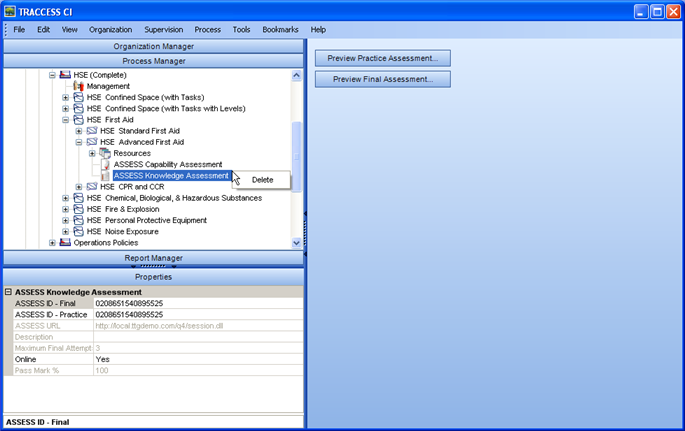
Task: Select the Management tree row
Action: coord(108,86)
